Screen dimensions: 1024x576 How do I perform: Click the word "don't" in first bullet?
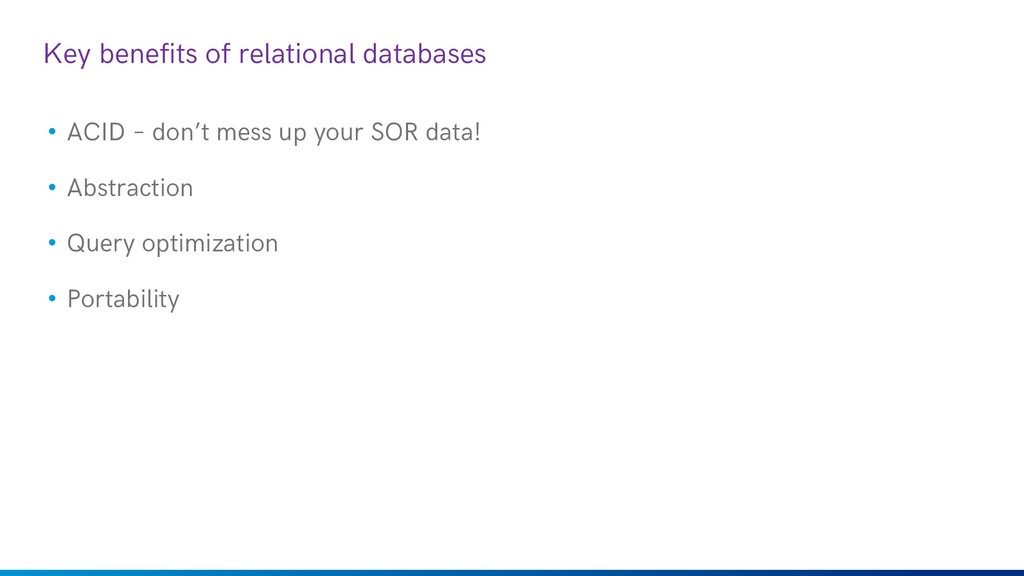point(181,132)
